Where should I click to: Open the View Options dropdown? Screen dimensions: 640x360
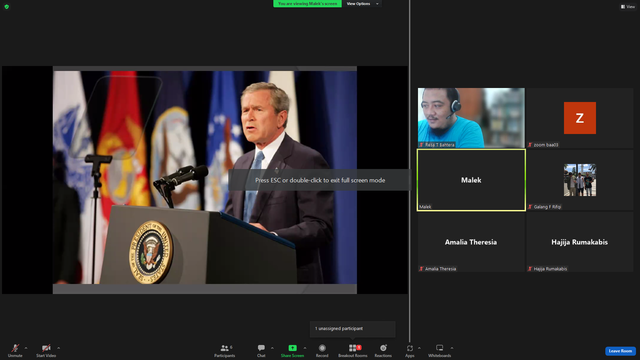point(362,4)
